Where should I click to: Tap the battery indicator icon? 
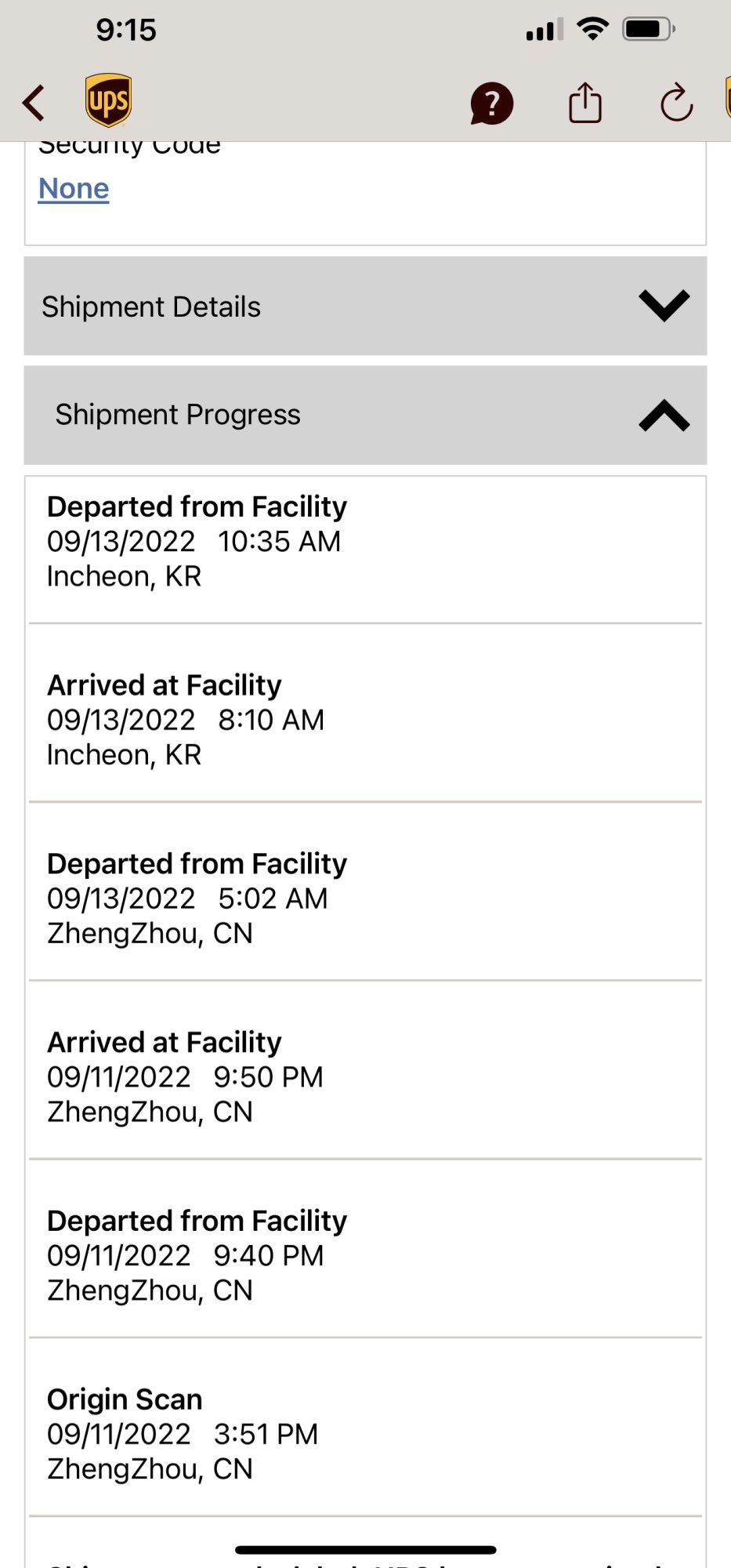(x=648, y=30)
